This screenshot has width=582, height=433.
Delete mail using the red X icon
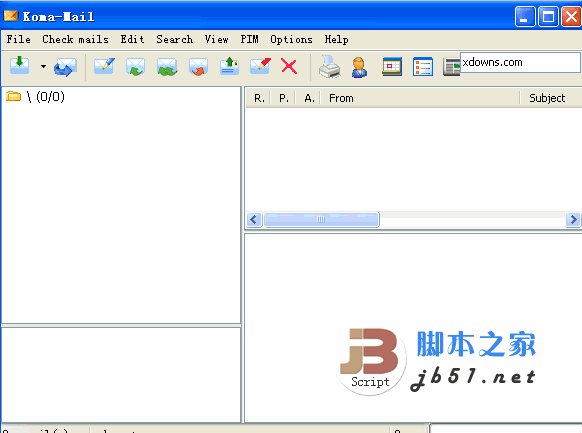[289, 66]
